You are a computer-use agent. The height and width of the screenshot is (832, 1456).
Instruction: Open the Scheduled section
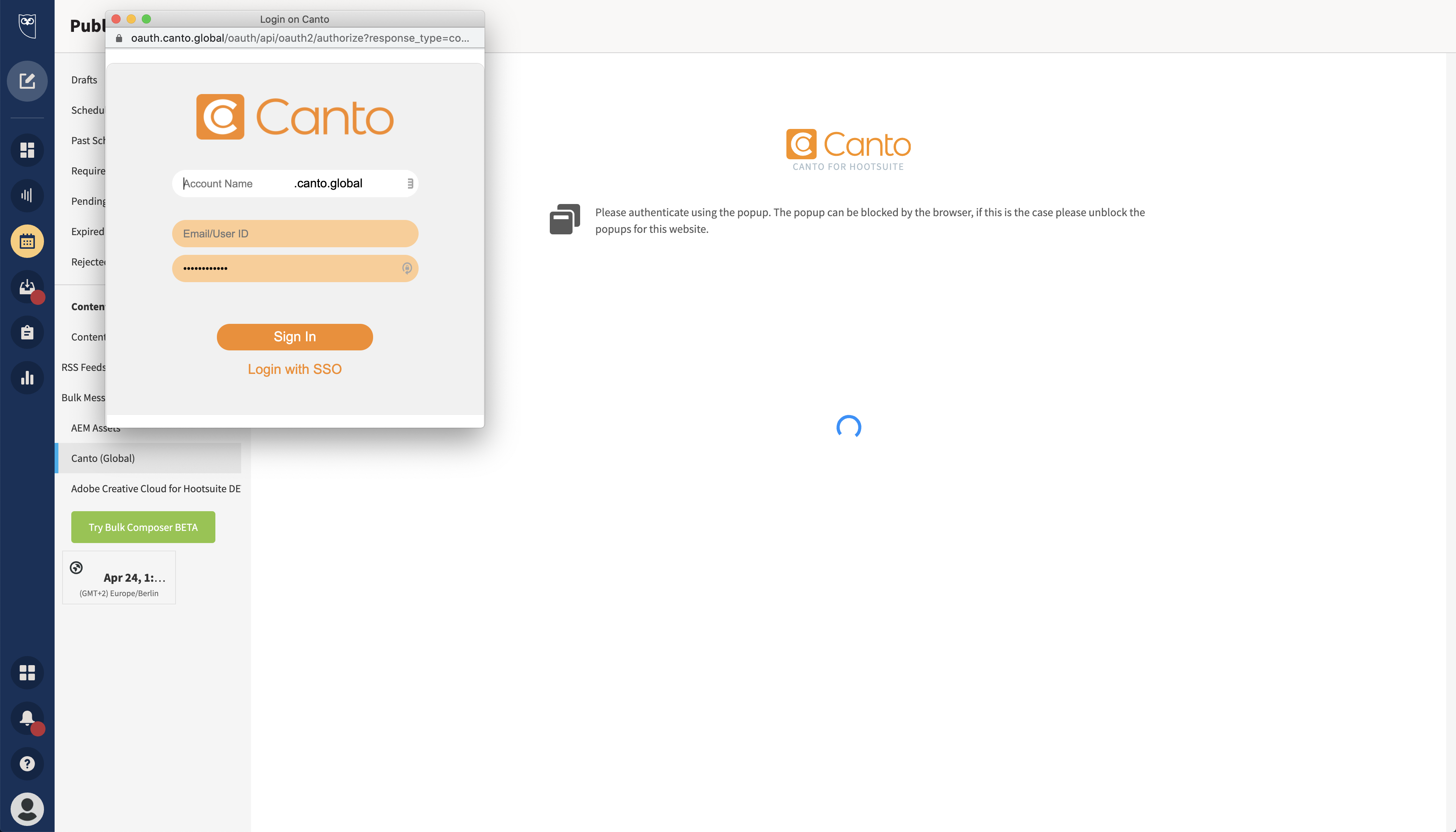tap(88, 110)
